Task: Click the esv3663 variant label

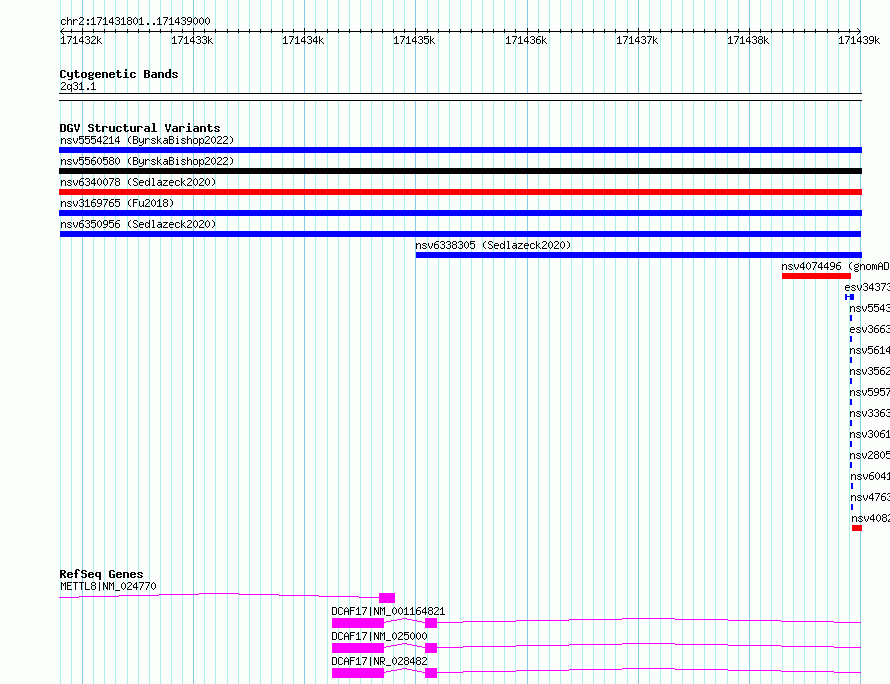Action: pyautogui.click(x=869, y=329)
